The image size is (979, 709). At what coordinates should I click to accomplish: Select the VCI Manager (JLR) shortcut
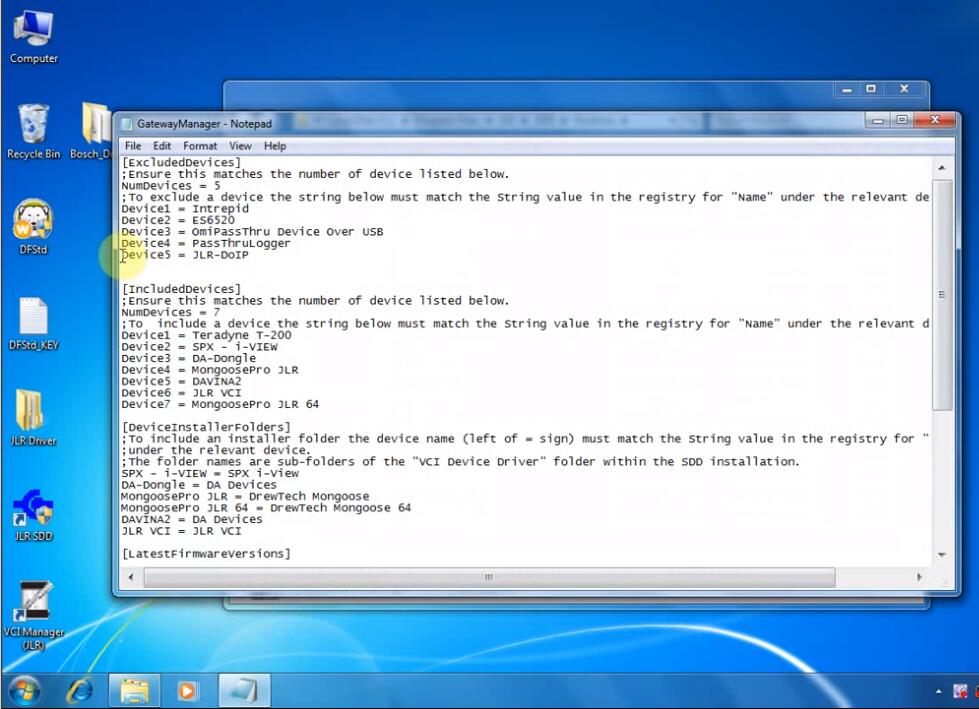pyautogui.click(x=34, y=616)
